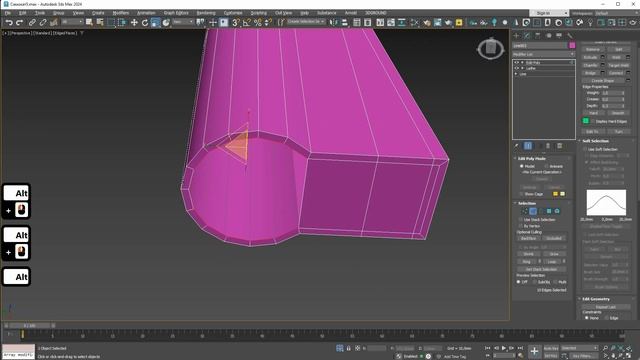Activate the Select and Rotate tool
This screenshot has height=360, width=640.
pos(144,23)
